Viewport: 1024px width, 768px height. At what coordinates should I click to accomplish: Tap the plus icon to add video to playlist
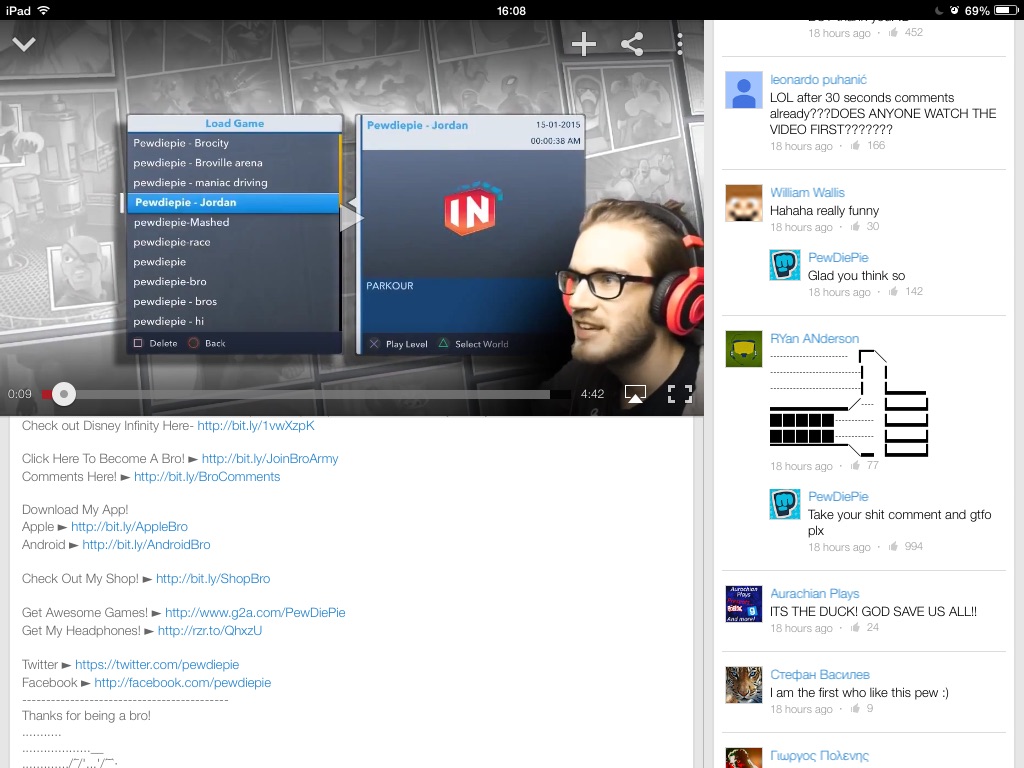[x=584, y=44]
